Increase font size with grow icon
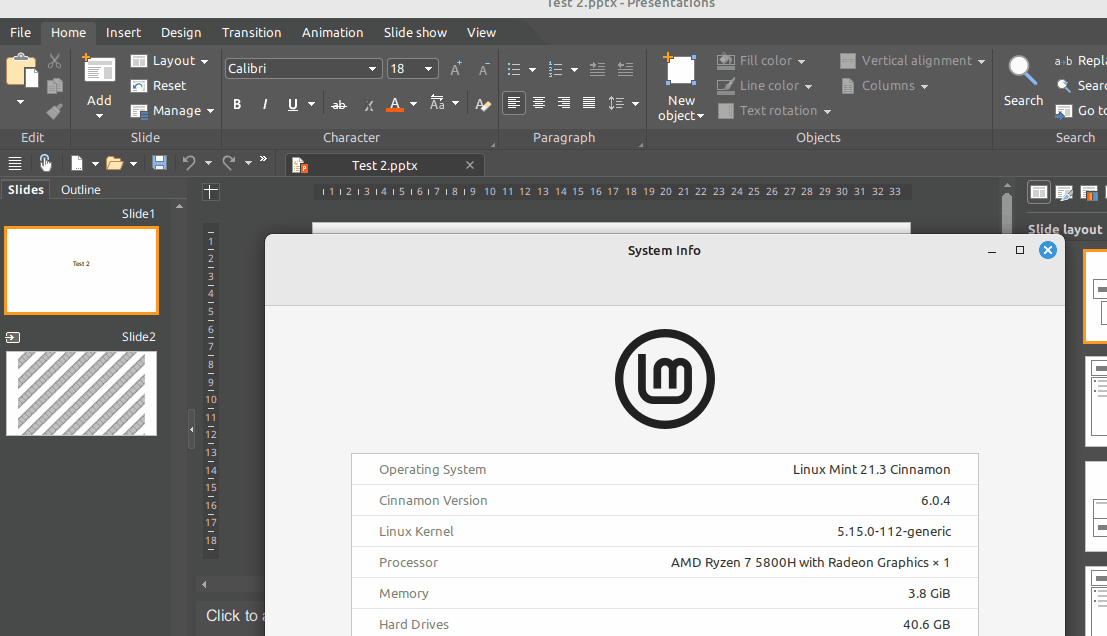Screen dimensions: 1107x636 [x=456, y=69]
